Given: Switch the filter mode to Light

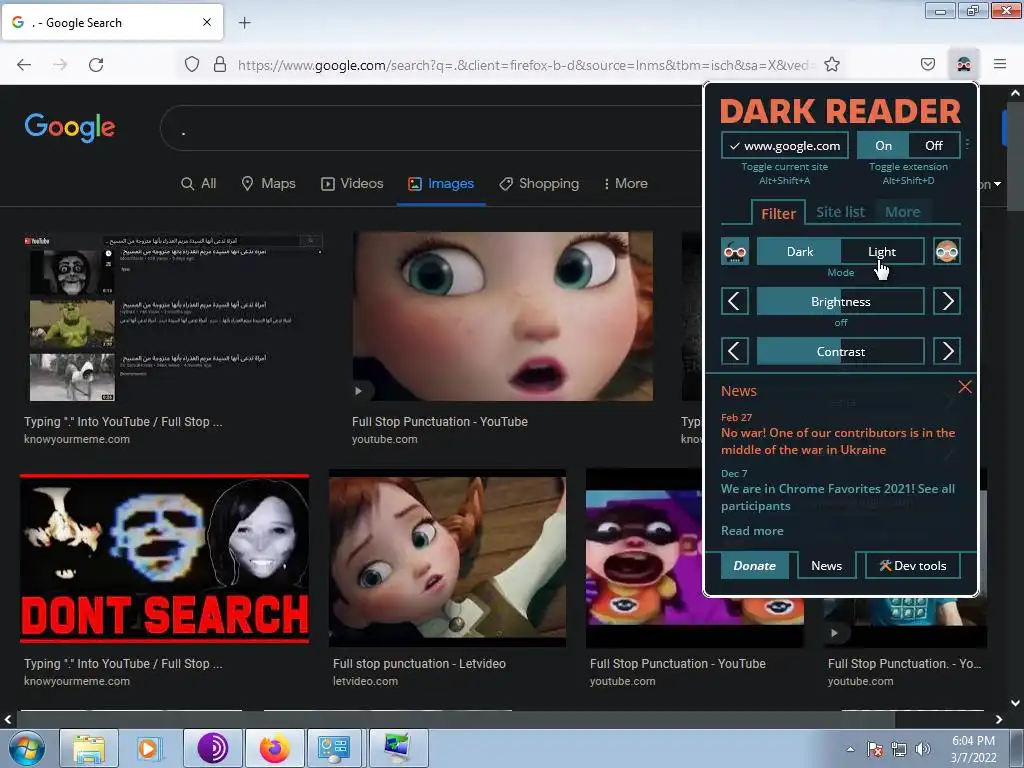Looking at the screenshot, I should 882,251.
